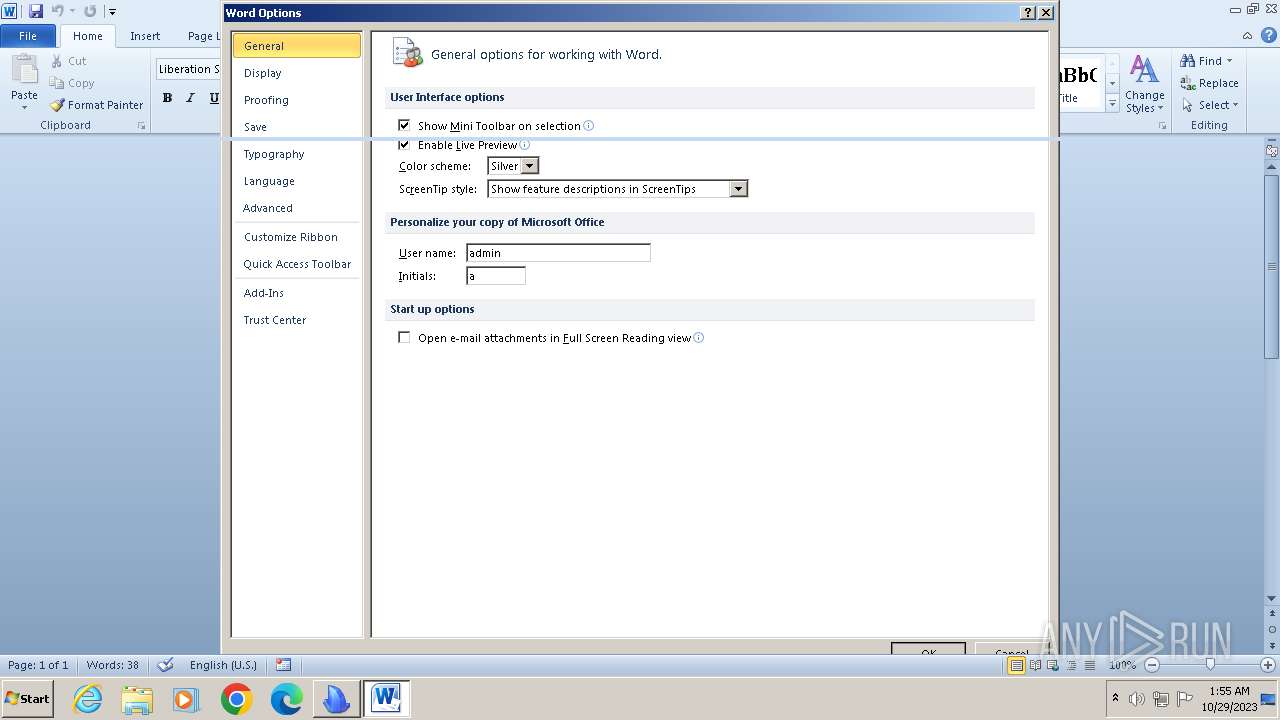
Task: Click the Zoom Out minus button
Action: tap(1152, 665)
